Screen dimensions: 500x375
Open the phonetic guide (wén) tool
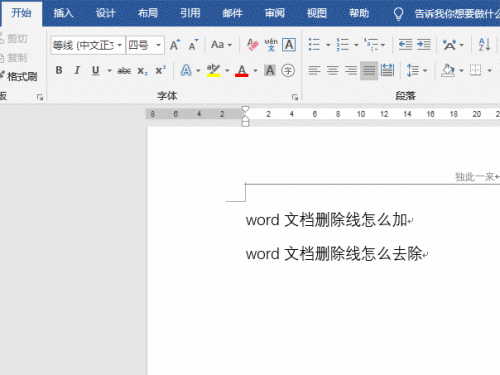click(271, 45)
